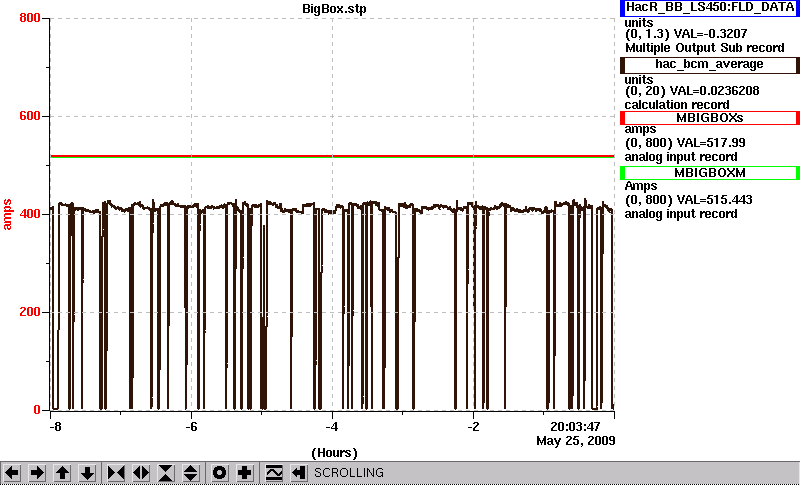The width and height of the screenshot is (800, 485).
Task: Click the plus icon in the toolbar
Action: (x=244, y=473)
